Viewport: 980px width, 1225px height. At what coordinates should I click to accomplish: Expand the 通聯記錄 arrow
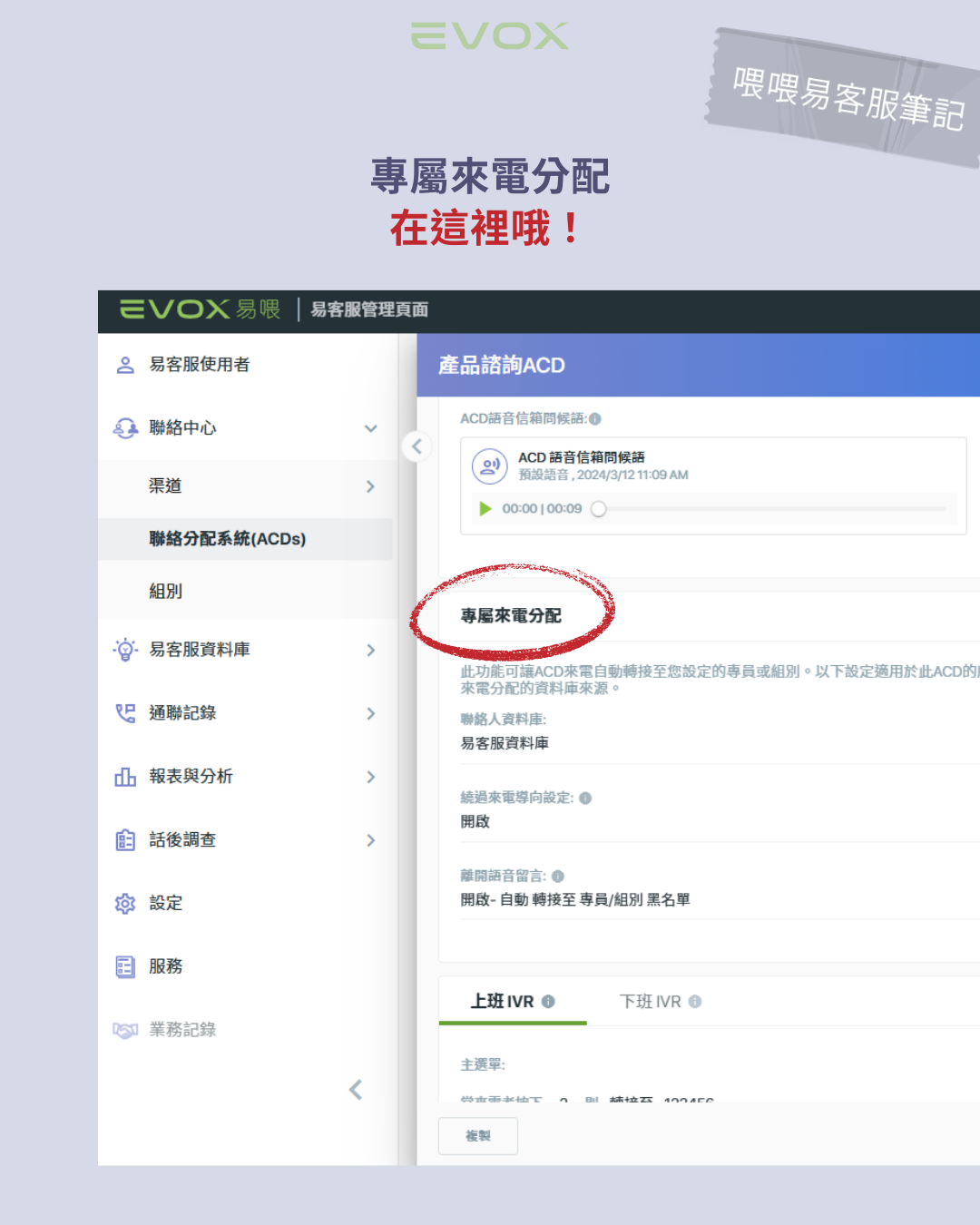[370, 713]
